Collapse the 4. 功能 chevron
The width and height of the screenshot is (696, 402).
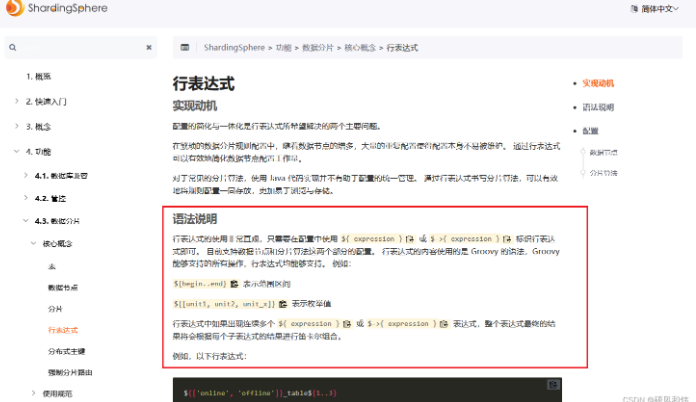17,151
